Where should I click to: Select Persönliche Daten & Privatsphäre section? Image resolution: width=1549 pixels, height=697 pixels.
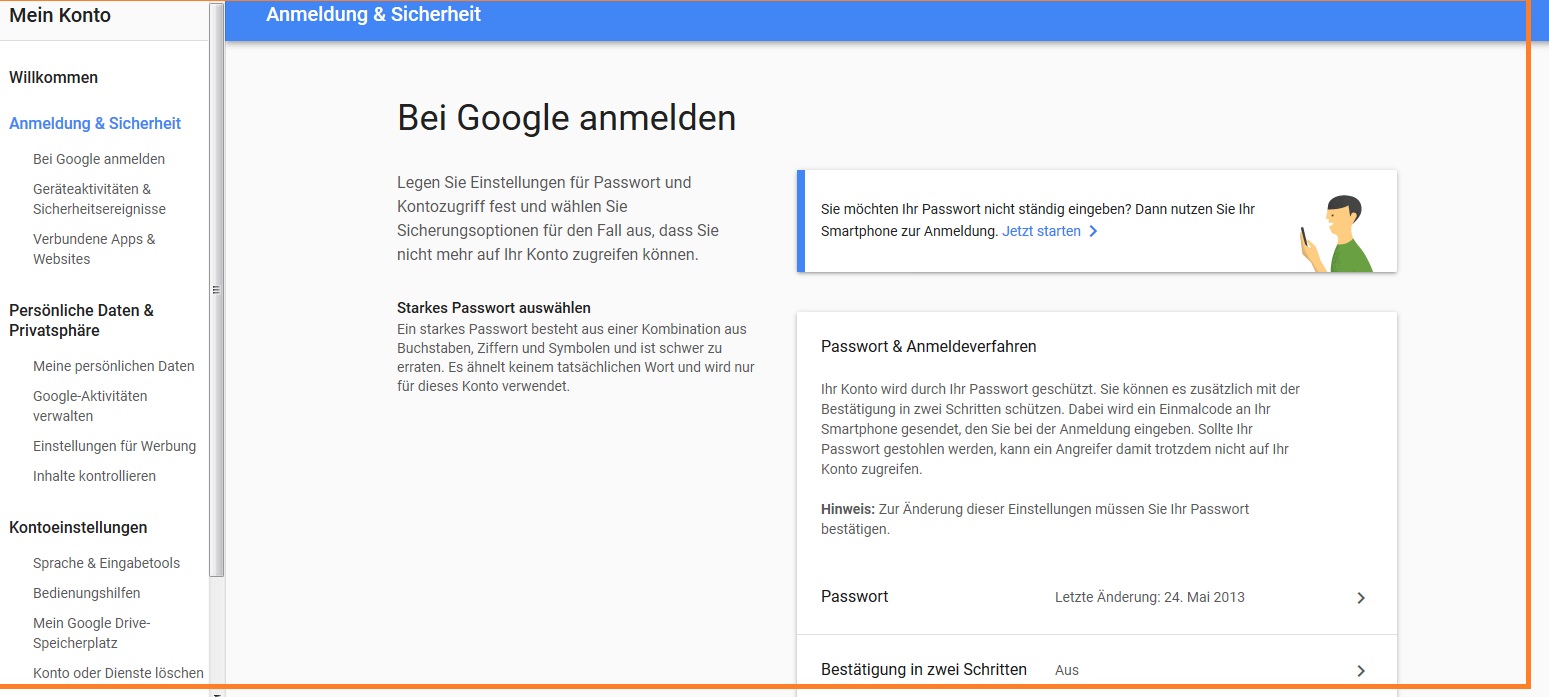click(81, 320)
